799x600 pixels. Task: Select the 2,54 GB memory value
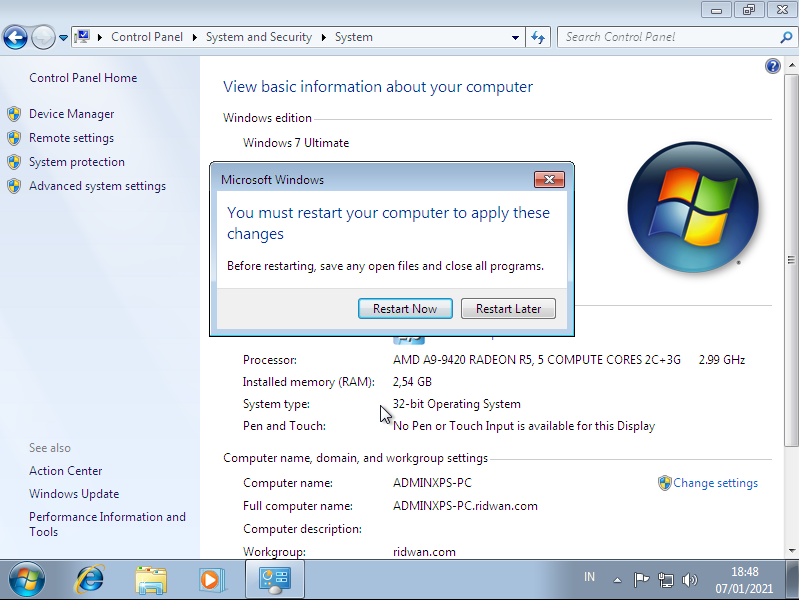[412, 382]
